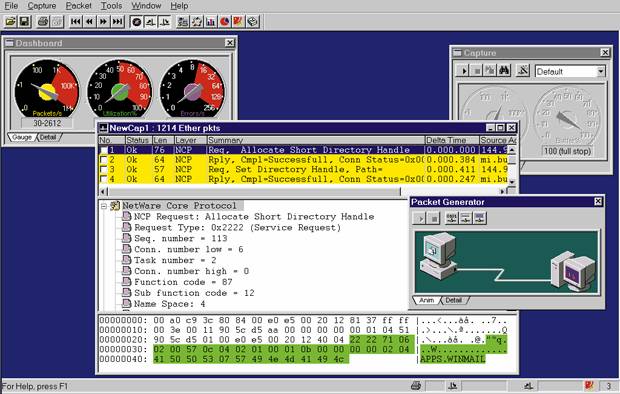The image size is (620, 394).
Task: Click the Packets/s gauge in Dashboard
Action: 47,89
